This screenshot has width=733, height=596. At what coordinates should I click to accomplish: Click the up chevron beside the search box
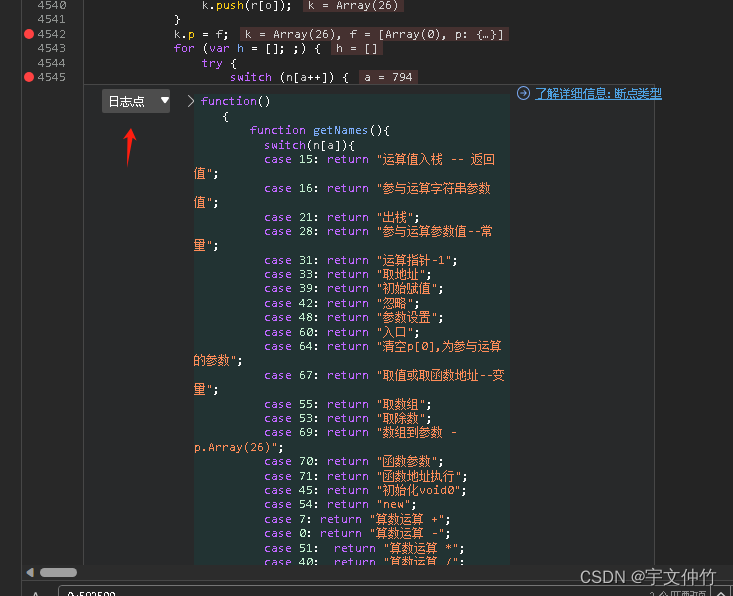click(x=720, y=592)
